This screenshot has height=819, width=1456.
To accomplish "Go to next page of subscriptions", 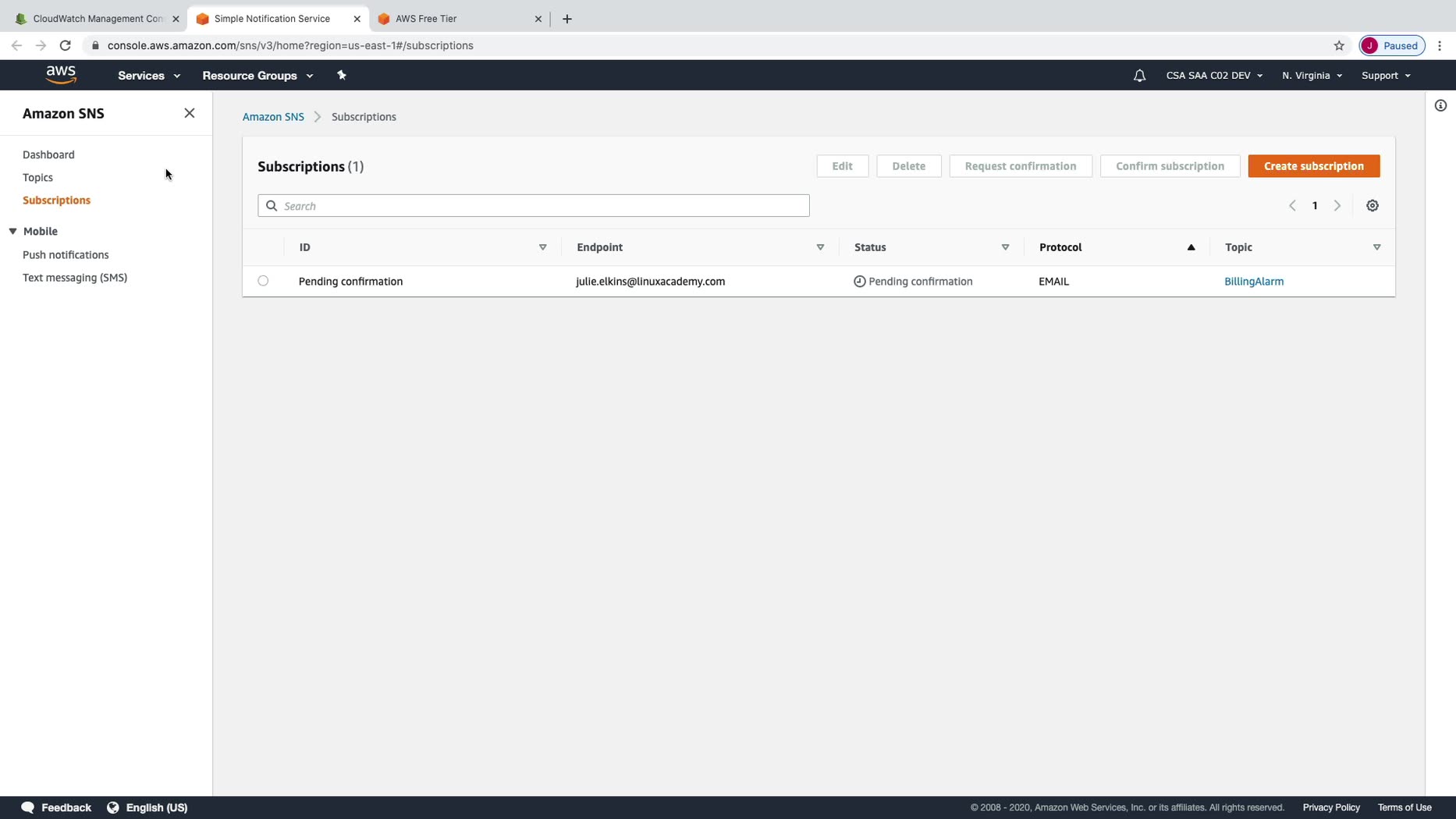I will 1337,206.
